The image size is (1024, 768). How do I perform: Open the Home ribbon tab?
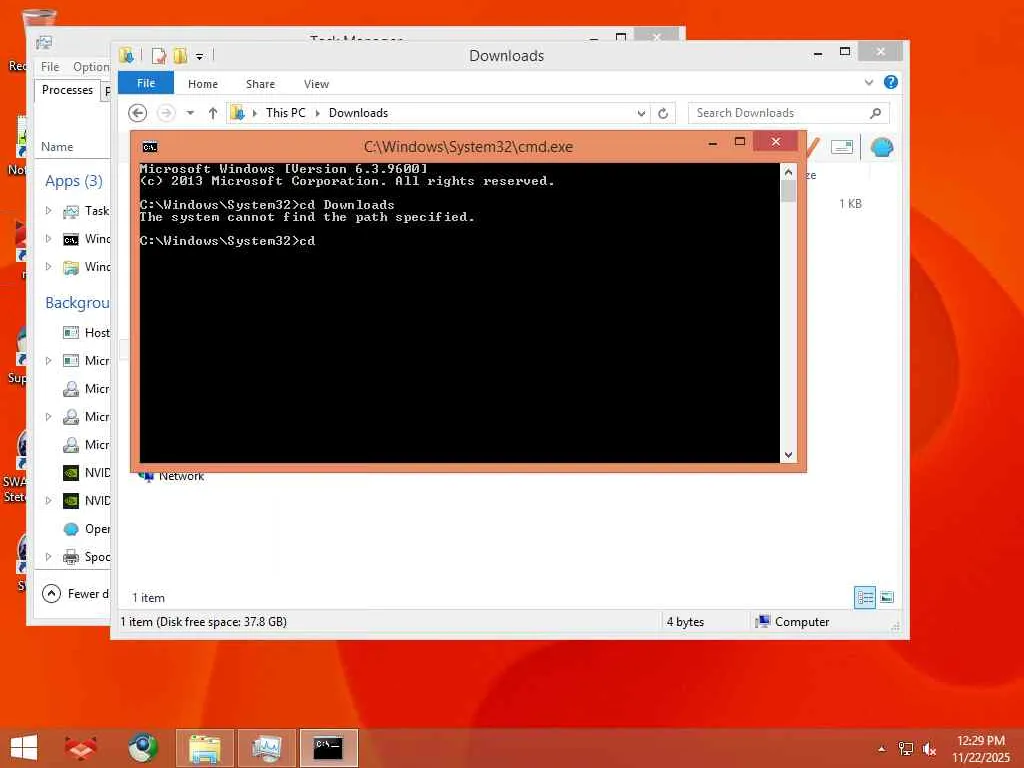(202, 84)
